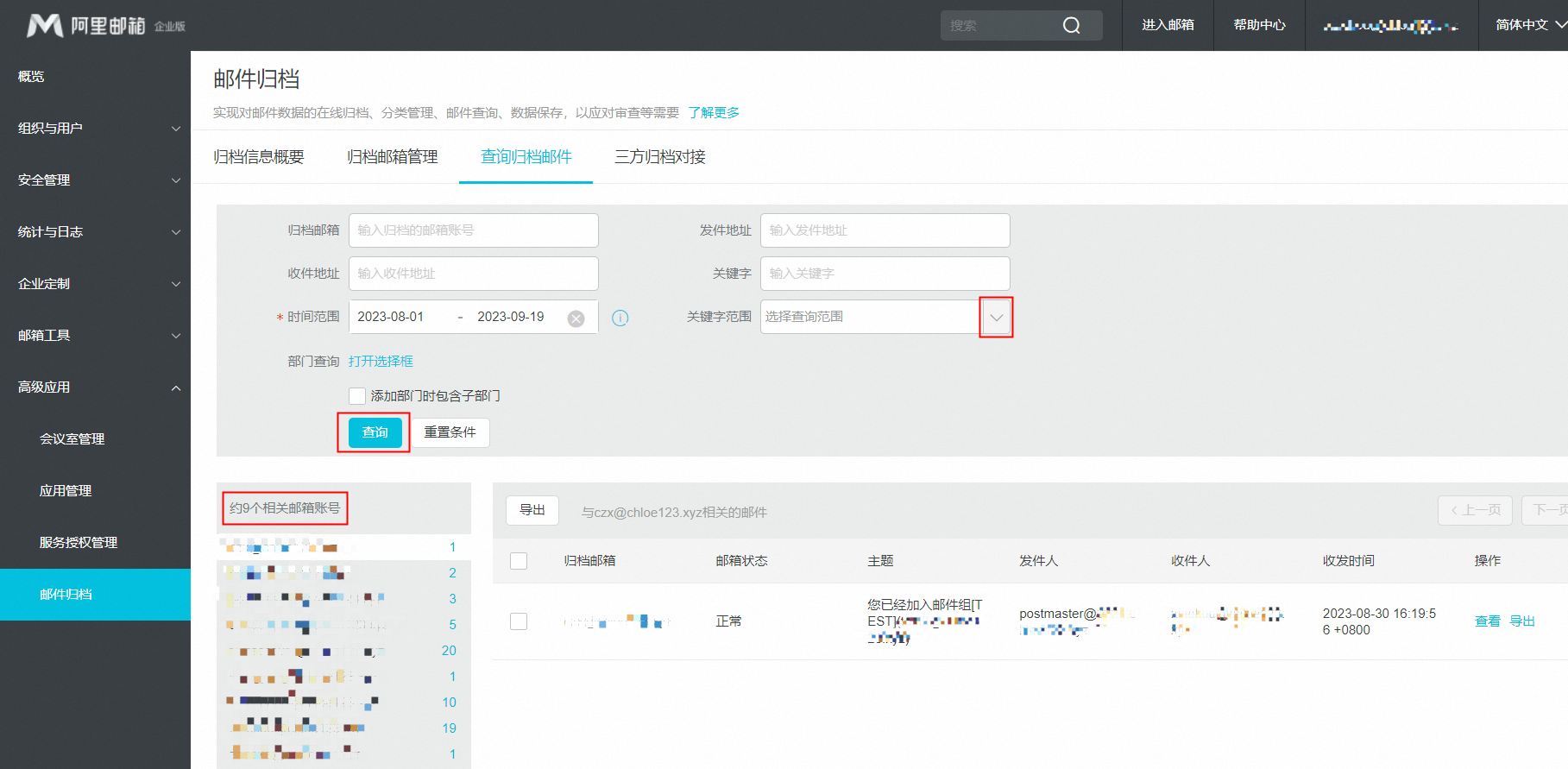Open 会议室管理 in the sidebar

tap(72, 439)
